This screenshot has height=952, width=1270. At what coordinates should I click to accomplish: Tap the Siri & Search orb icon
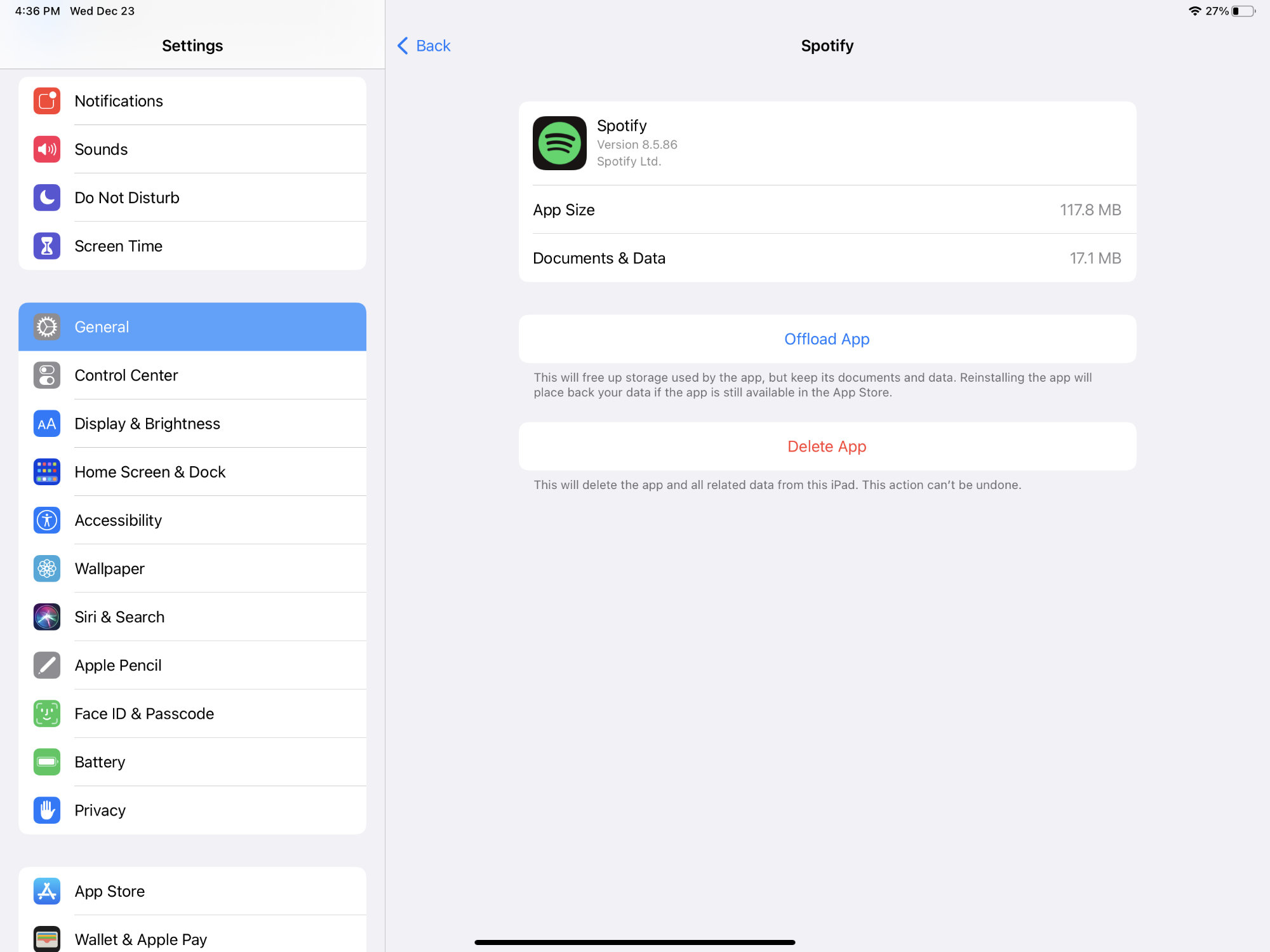coord(47,617)
